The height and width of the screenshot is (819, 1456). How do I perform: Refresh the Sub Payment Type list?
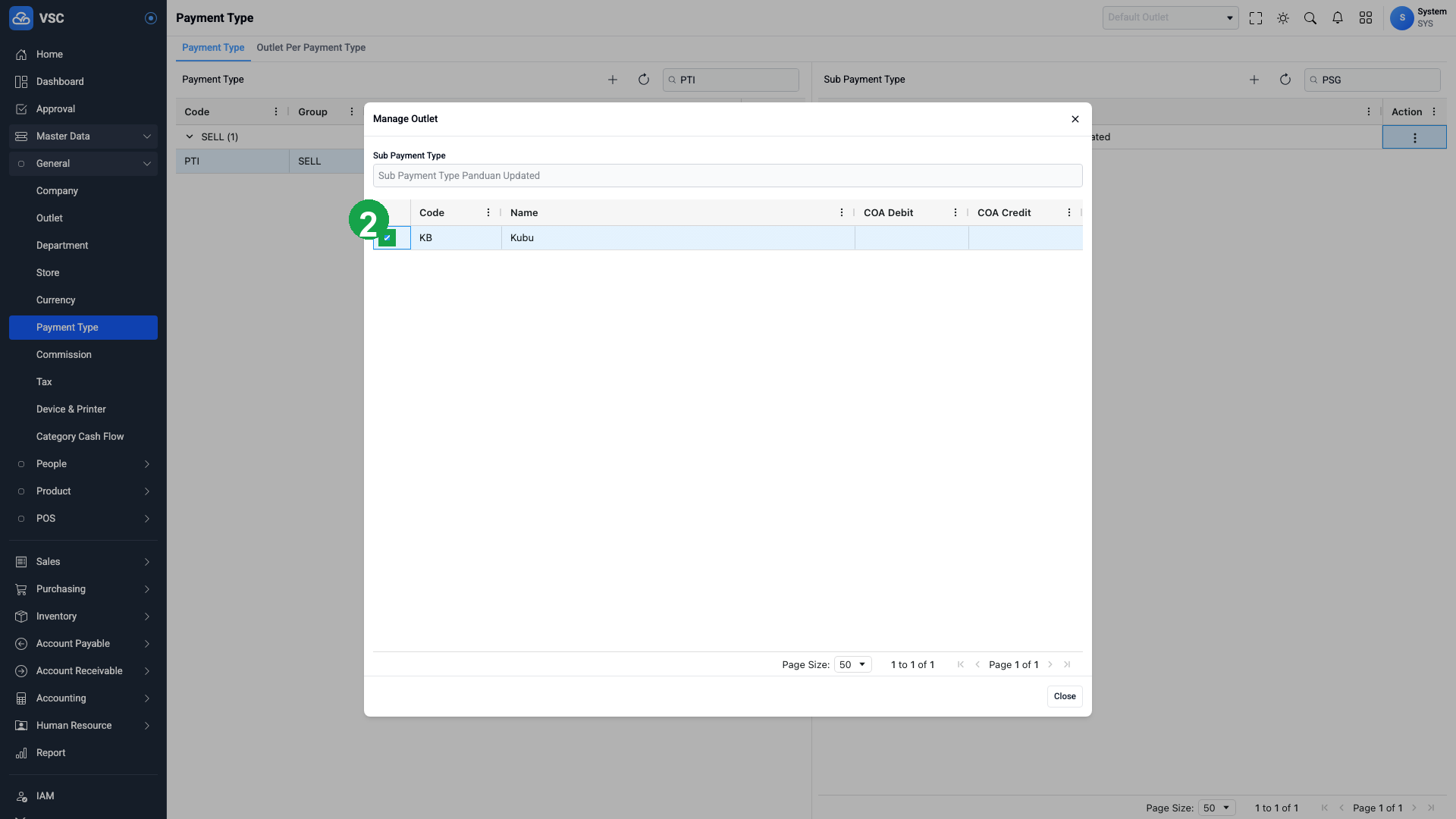click(x=1285, y=80)
